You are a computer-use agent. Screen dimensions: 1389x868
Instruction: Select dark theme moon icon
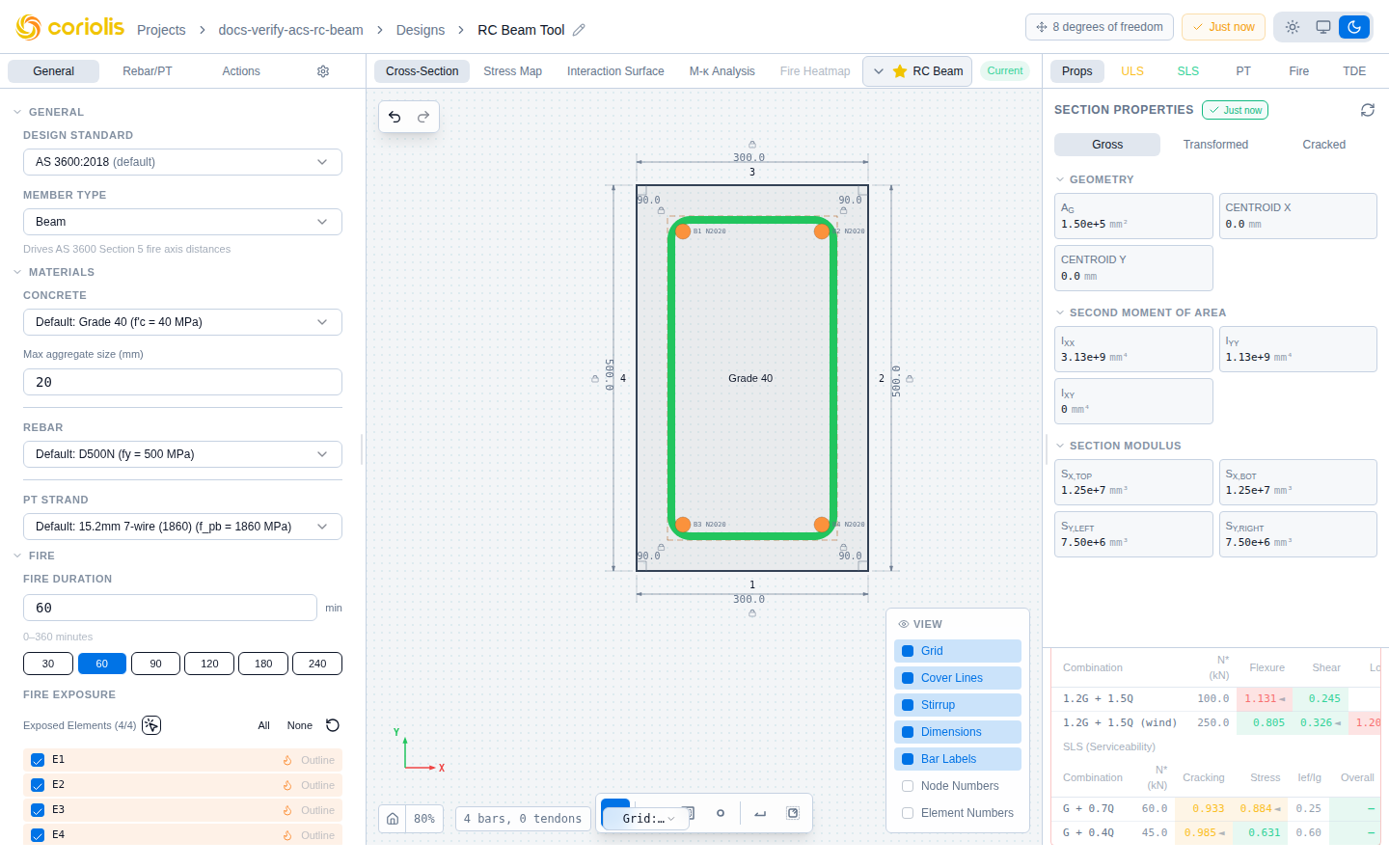(1354, 27)
